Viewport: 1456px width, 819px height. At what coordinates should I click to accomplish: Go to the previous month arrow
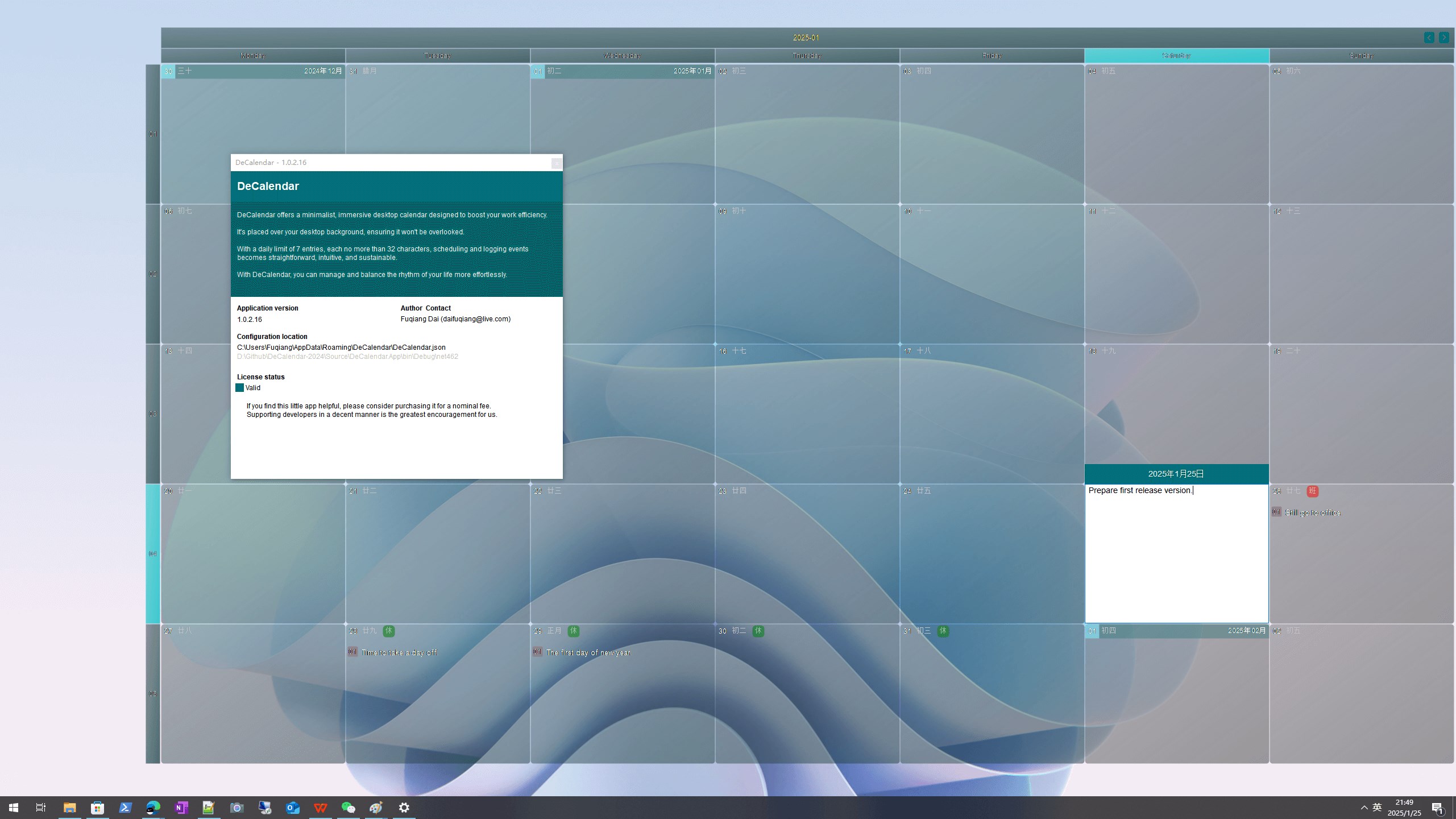[1429, 38]
